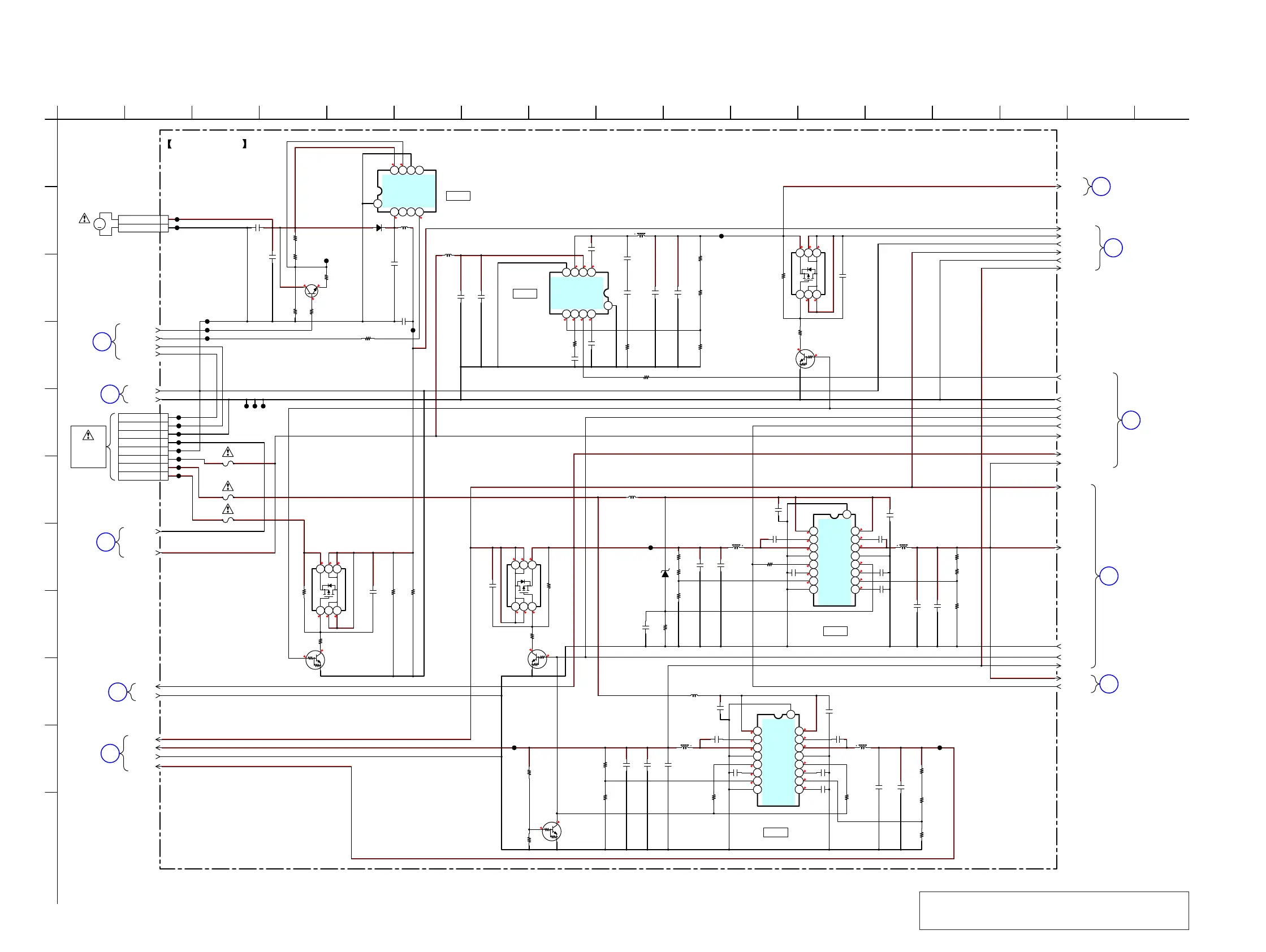Viewport: 1266px width, 952px height.
Task: Click the warning triangle above the bottom fuse
Action: click(x=228, y=509)
